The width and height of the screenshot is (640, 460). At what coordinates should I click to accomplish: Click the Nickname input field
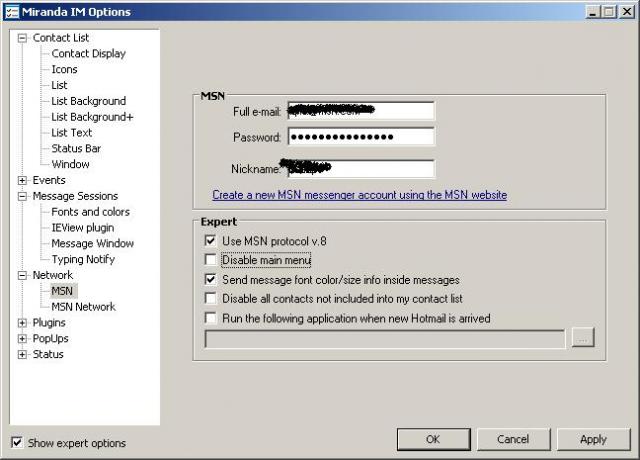tap(361, 169)
